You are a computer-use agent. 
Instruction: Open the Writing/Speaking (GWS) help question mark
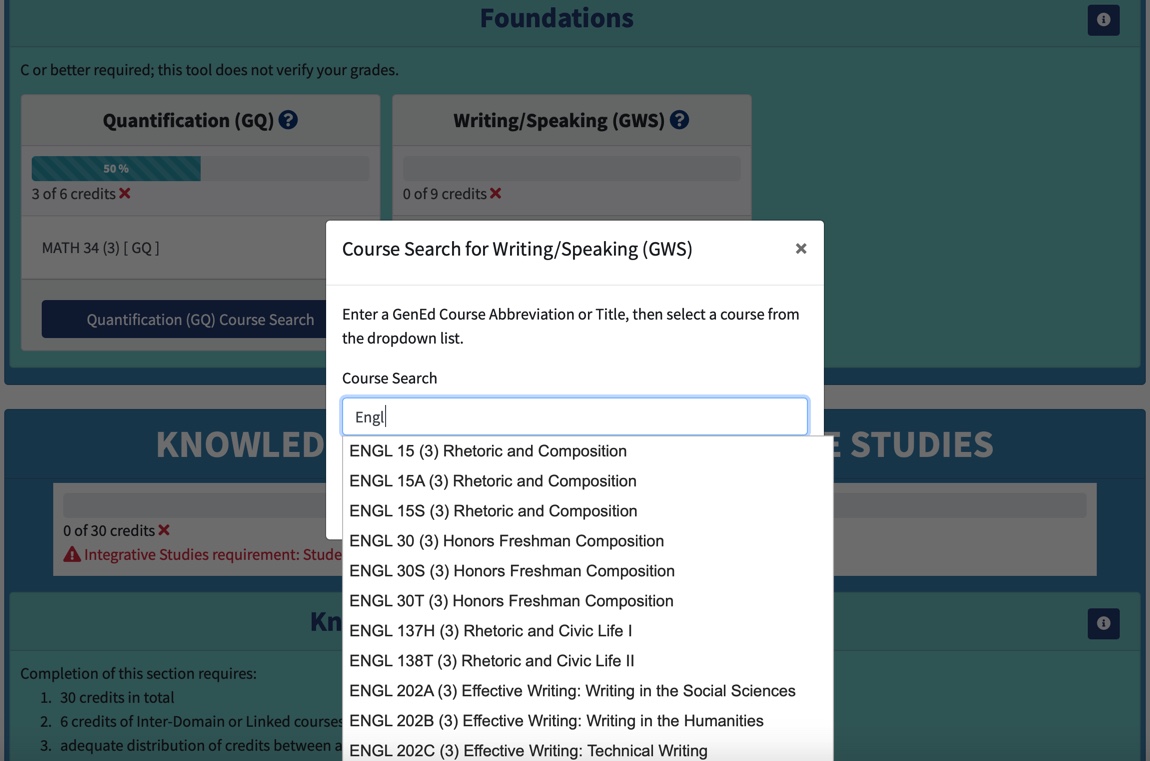pyautogui.click(x=678, y=119)
